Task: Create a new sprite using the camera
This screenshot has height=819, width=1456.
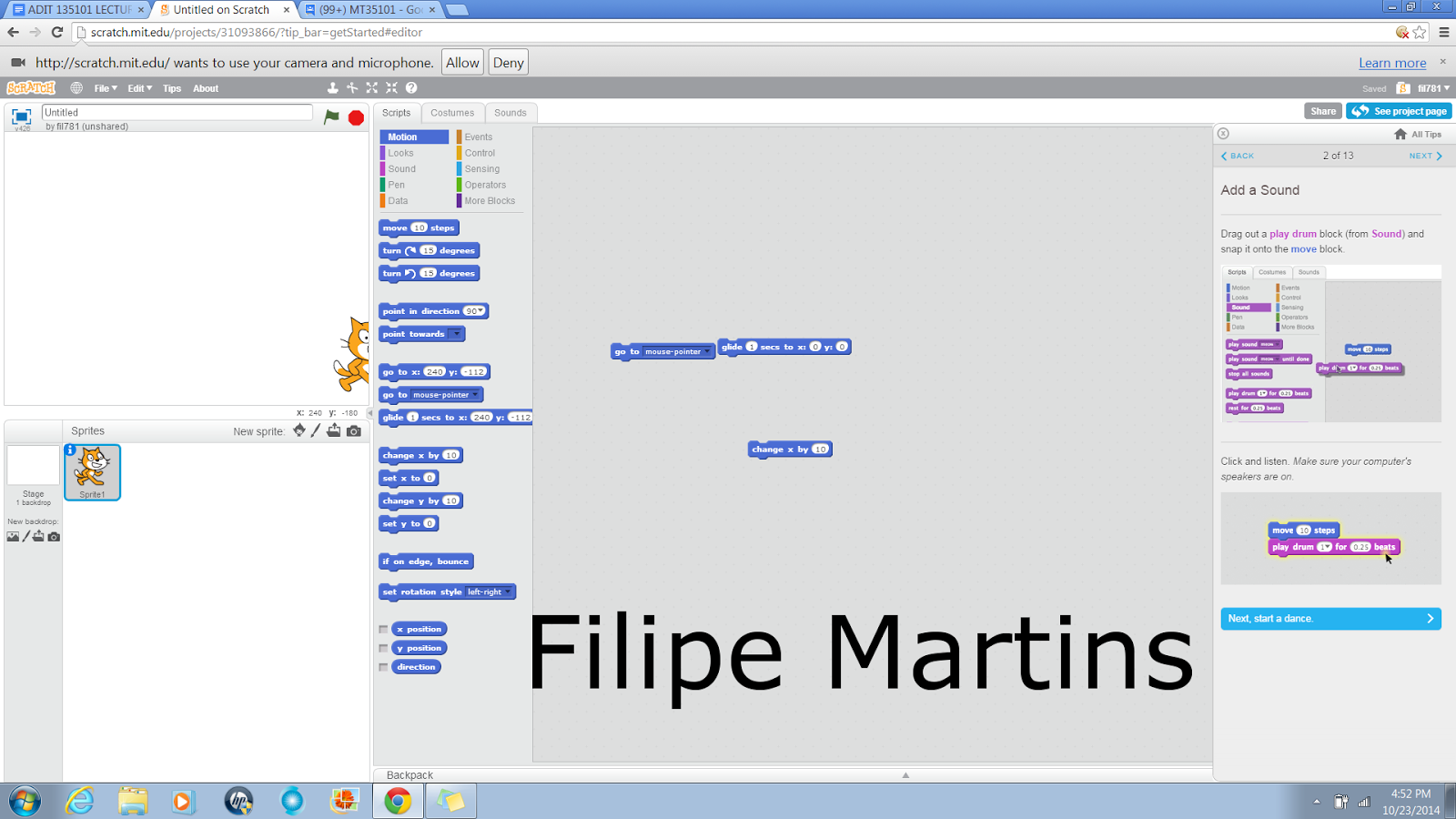Action: pos(354,430)
